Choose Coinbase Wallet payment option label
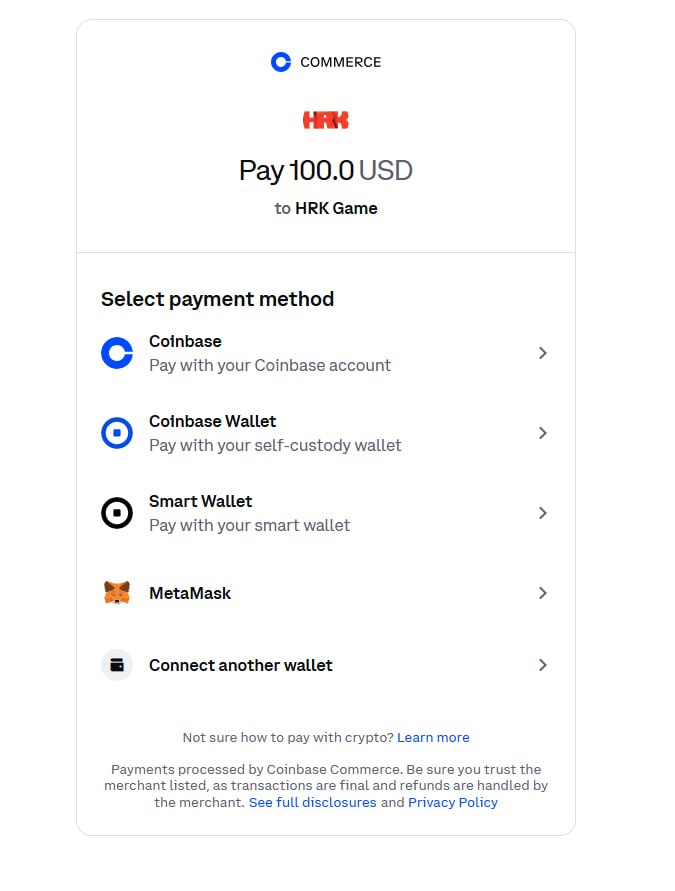Screen dimensions: 675x891 click(212, 422)
